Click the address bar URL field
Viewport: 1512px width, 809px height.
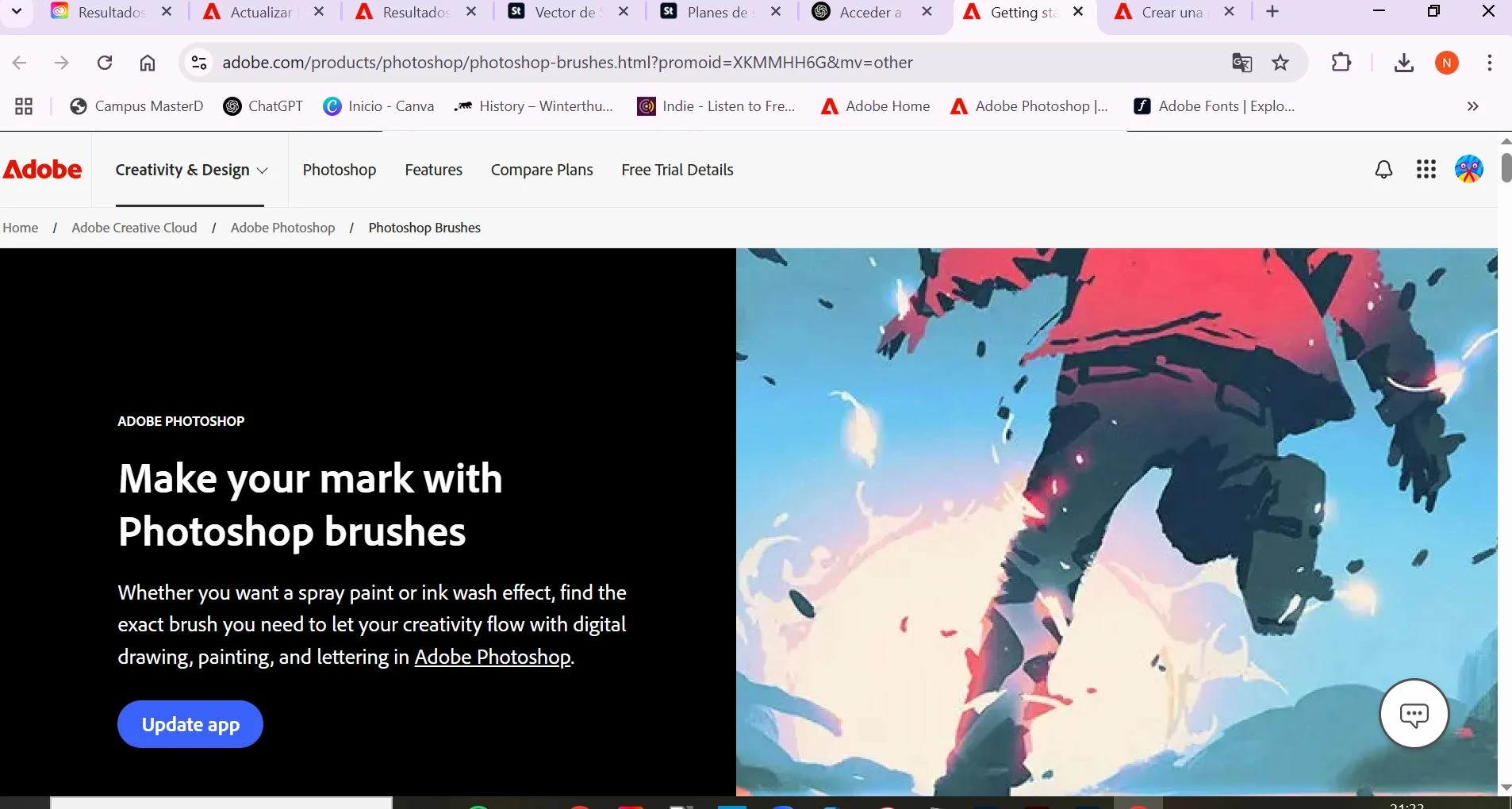(x=567, y=63)
